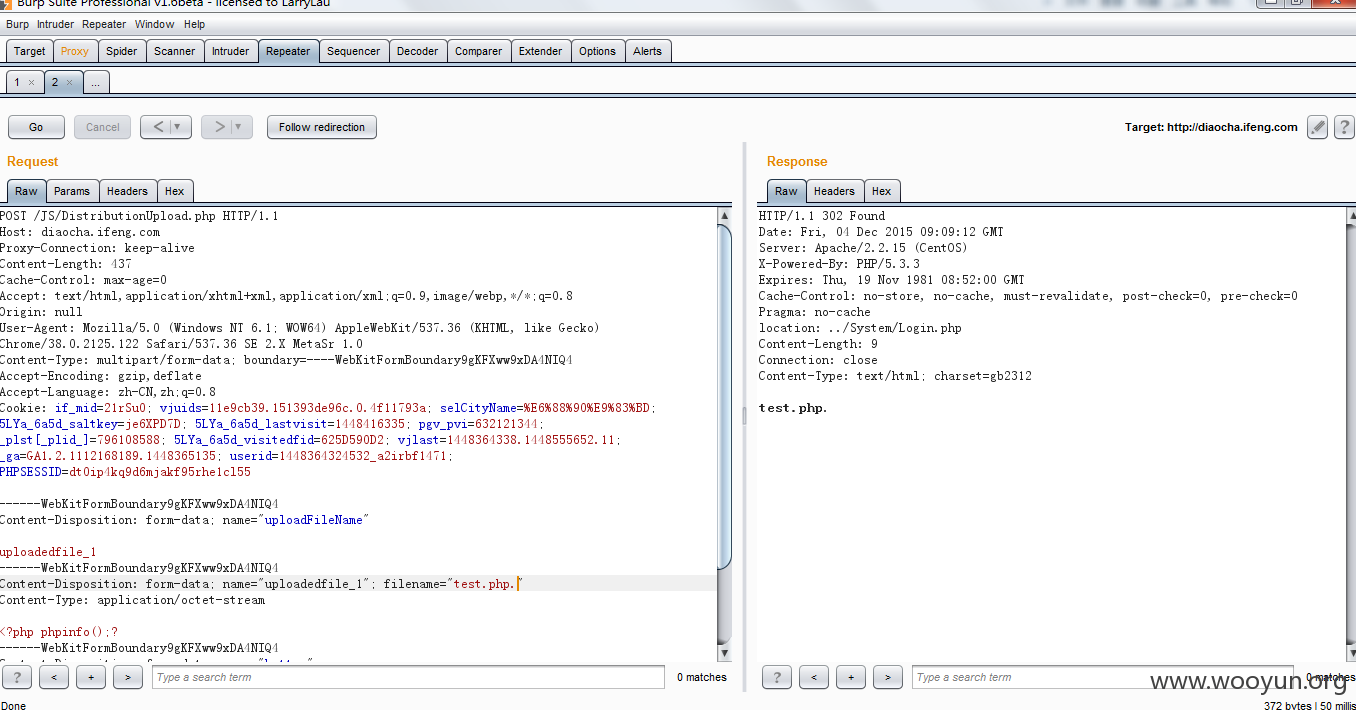Open the Request Params tab
This screenshot has height=710, width=1356.
[x=72, y=191]
